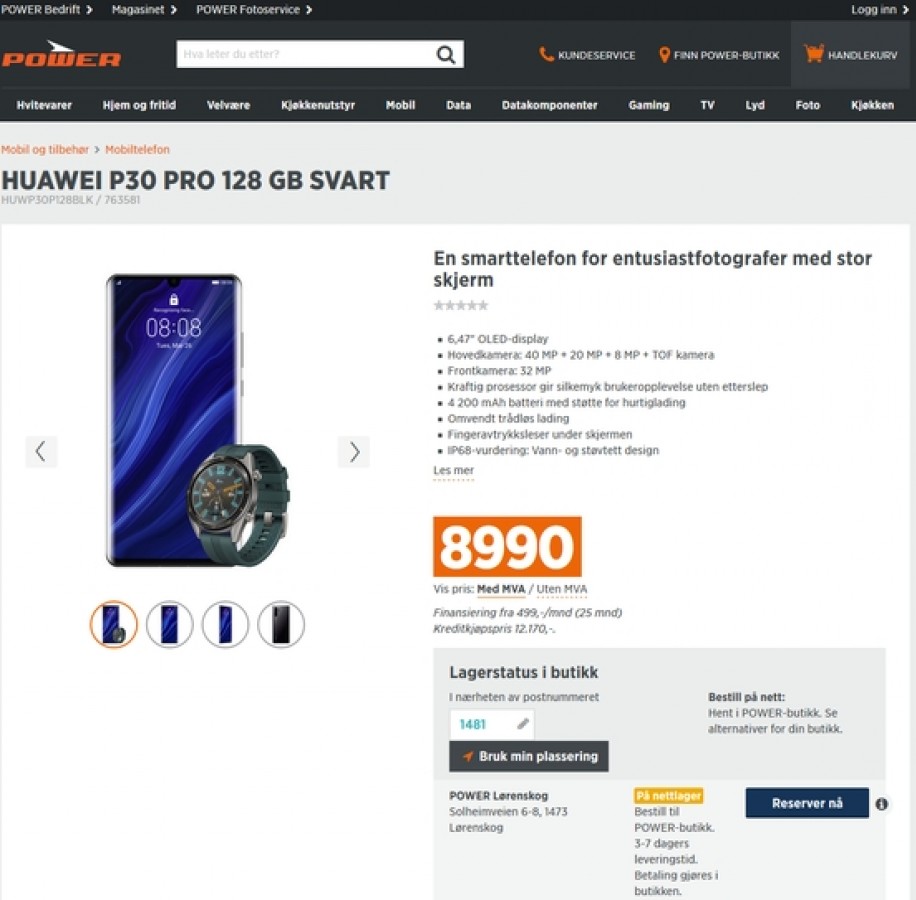Click the info icon beside Reserver nå
Viewport: 916px width, 900px height.
point(882,804)
